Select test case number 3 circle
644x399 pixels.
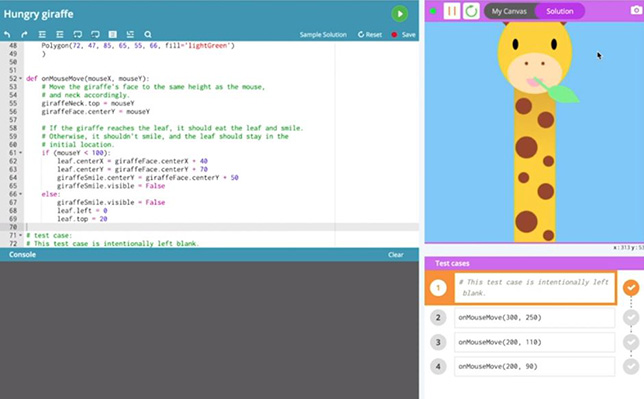[x=438, y=342]
